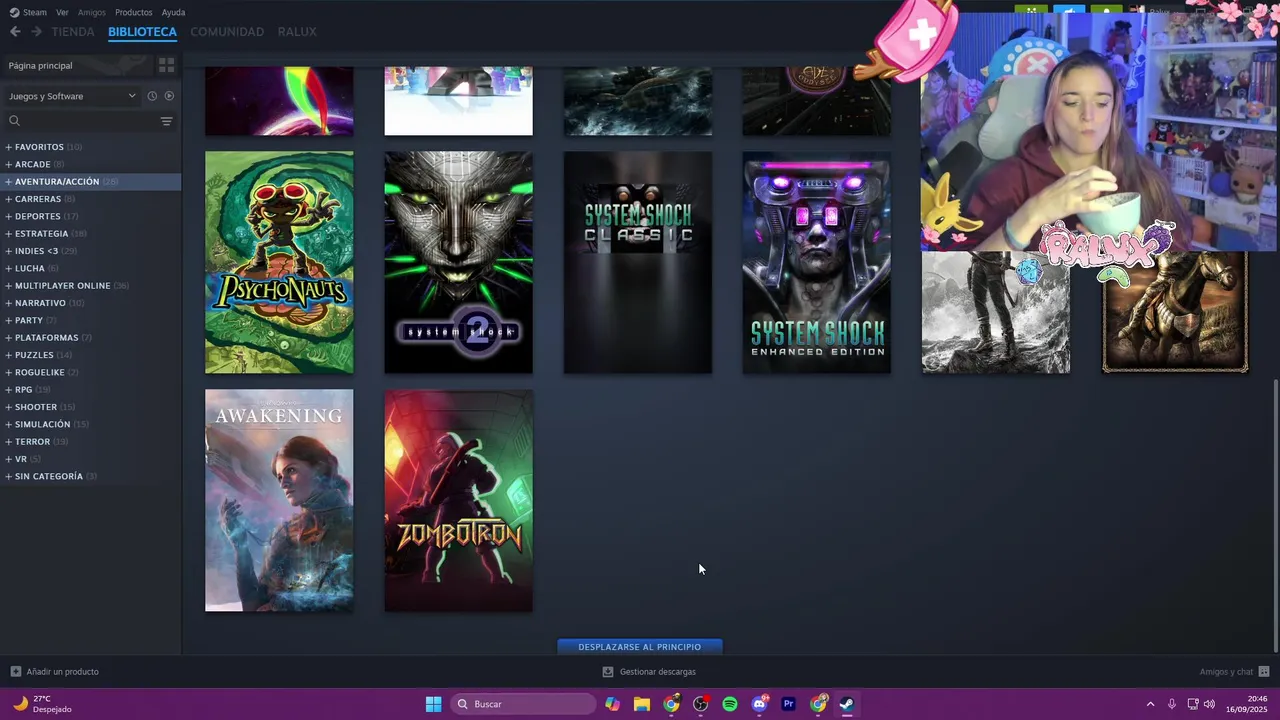Click the library search magnifier icon

[x=14, y=121]
